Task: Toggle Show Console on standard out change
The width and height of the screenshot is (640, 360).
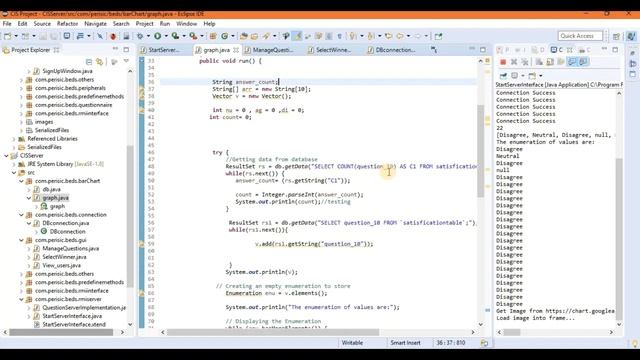Action: pos(572,62)
